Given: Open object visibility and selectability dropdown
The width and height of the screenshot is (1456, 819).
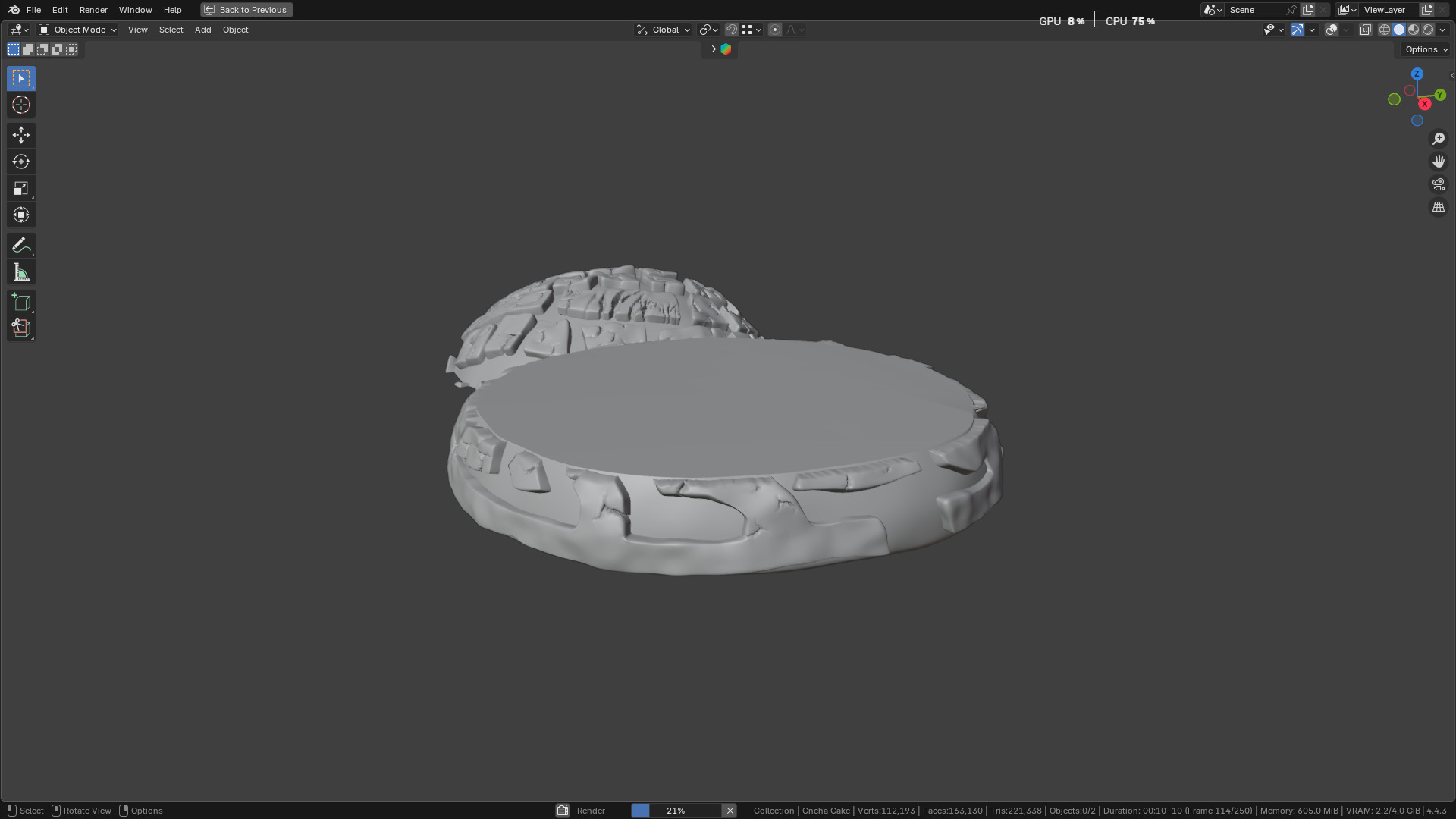Looking at the screenshot, I should (1273, 30).
